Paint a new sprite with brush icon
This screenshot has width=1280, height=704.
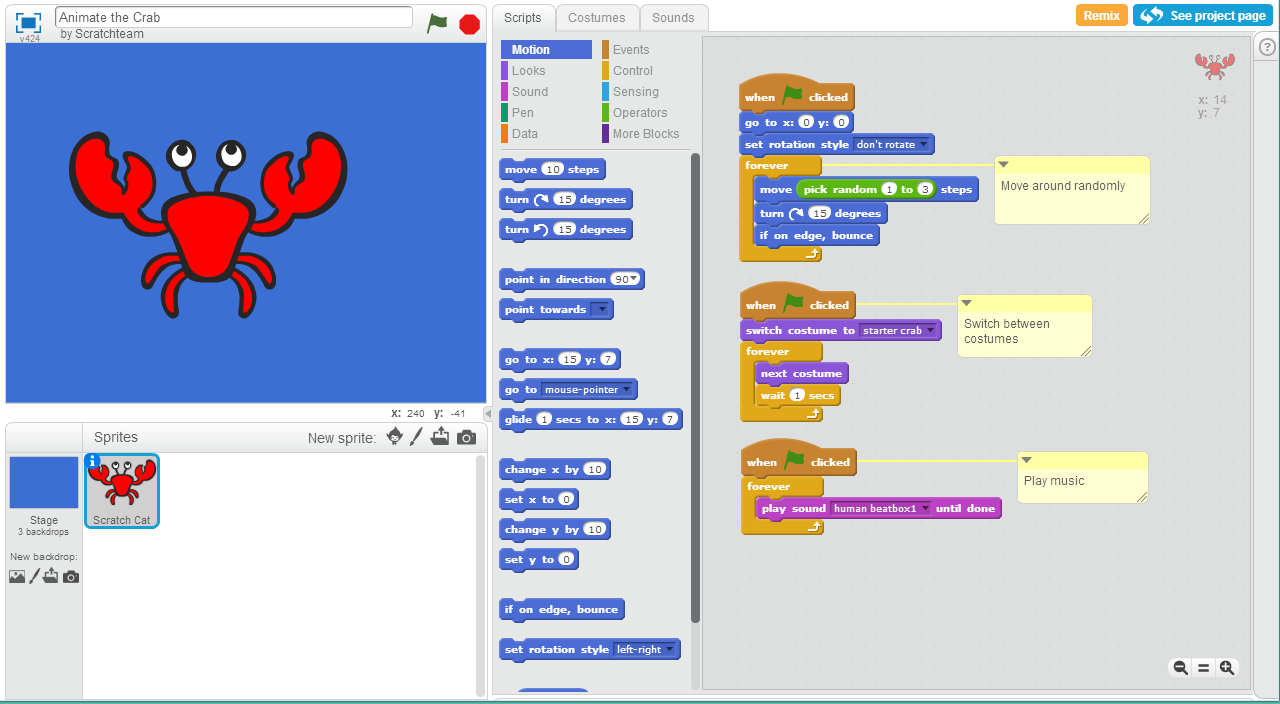coord(417,437)
